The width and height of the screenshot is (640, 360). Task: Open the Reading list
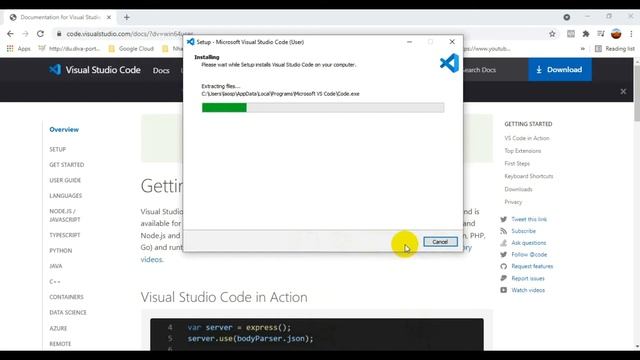[x=615, y=49]
